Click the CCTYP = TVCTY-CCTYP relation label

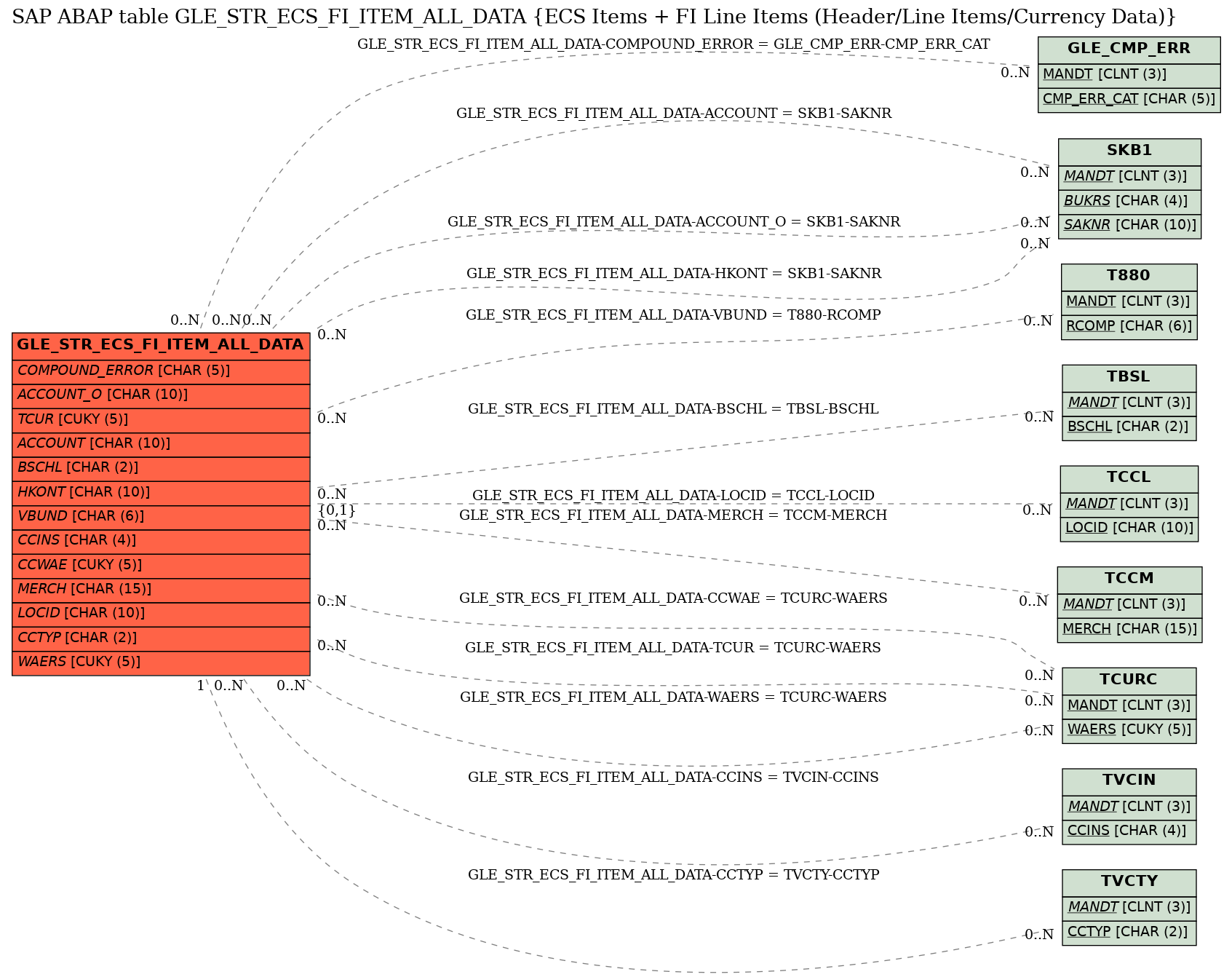(673, 875)
